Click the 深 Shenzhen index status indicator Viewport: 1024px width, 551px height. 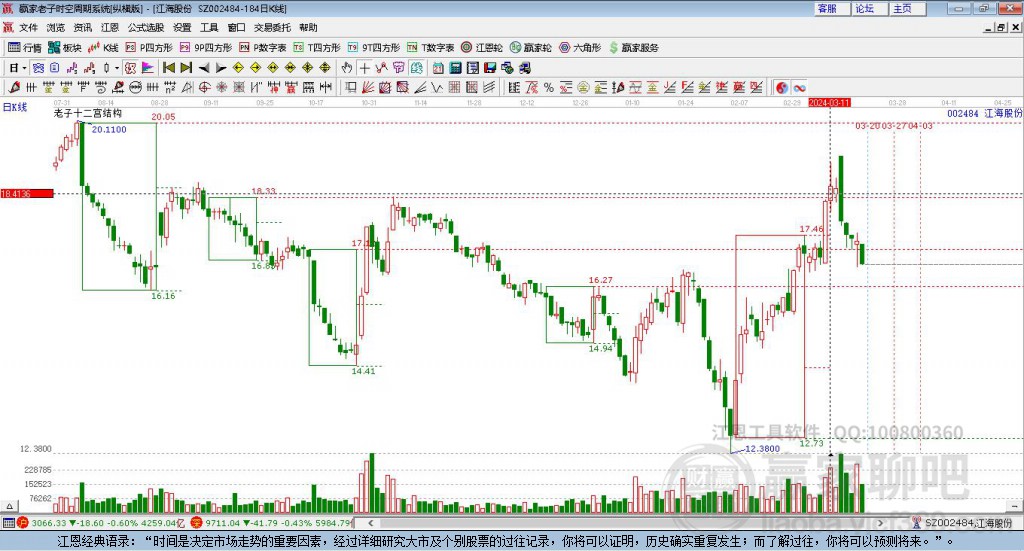click(197, 522)
